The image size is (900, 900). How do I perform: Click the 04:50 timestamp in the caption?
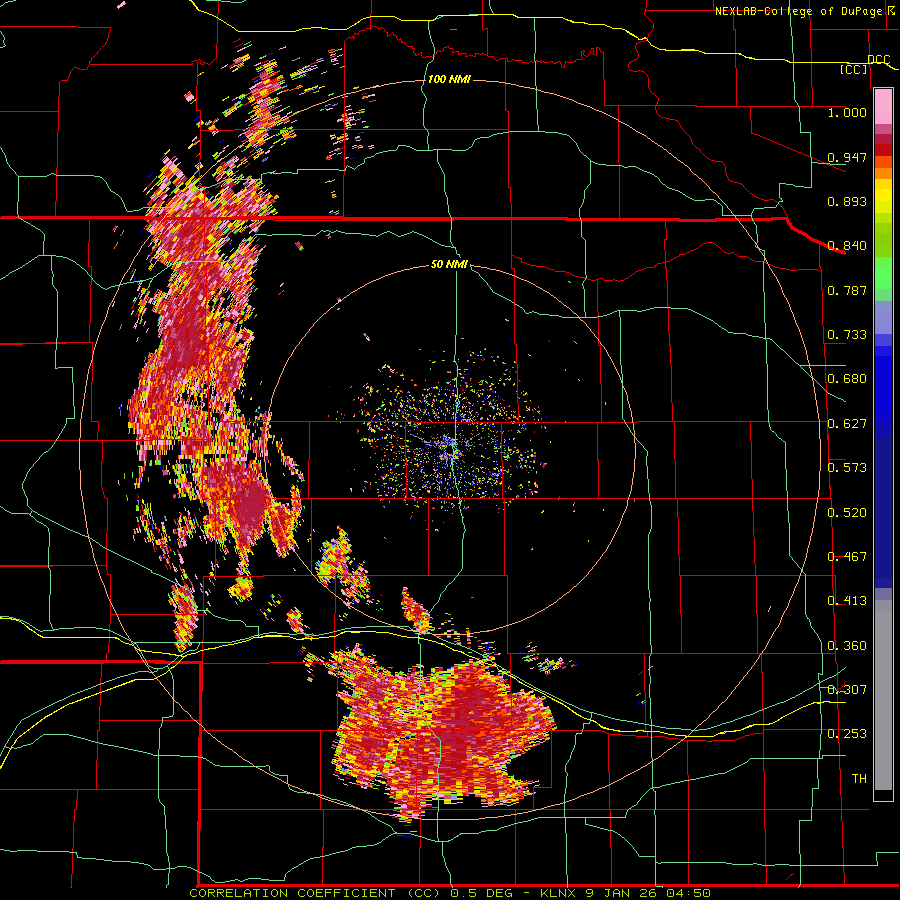(x=688, y=893)
